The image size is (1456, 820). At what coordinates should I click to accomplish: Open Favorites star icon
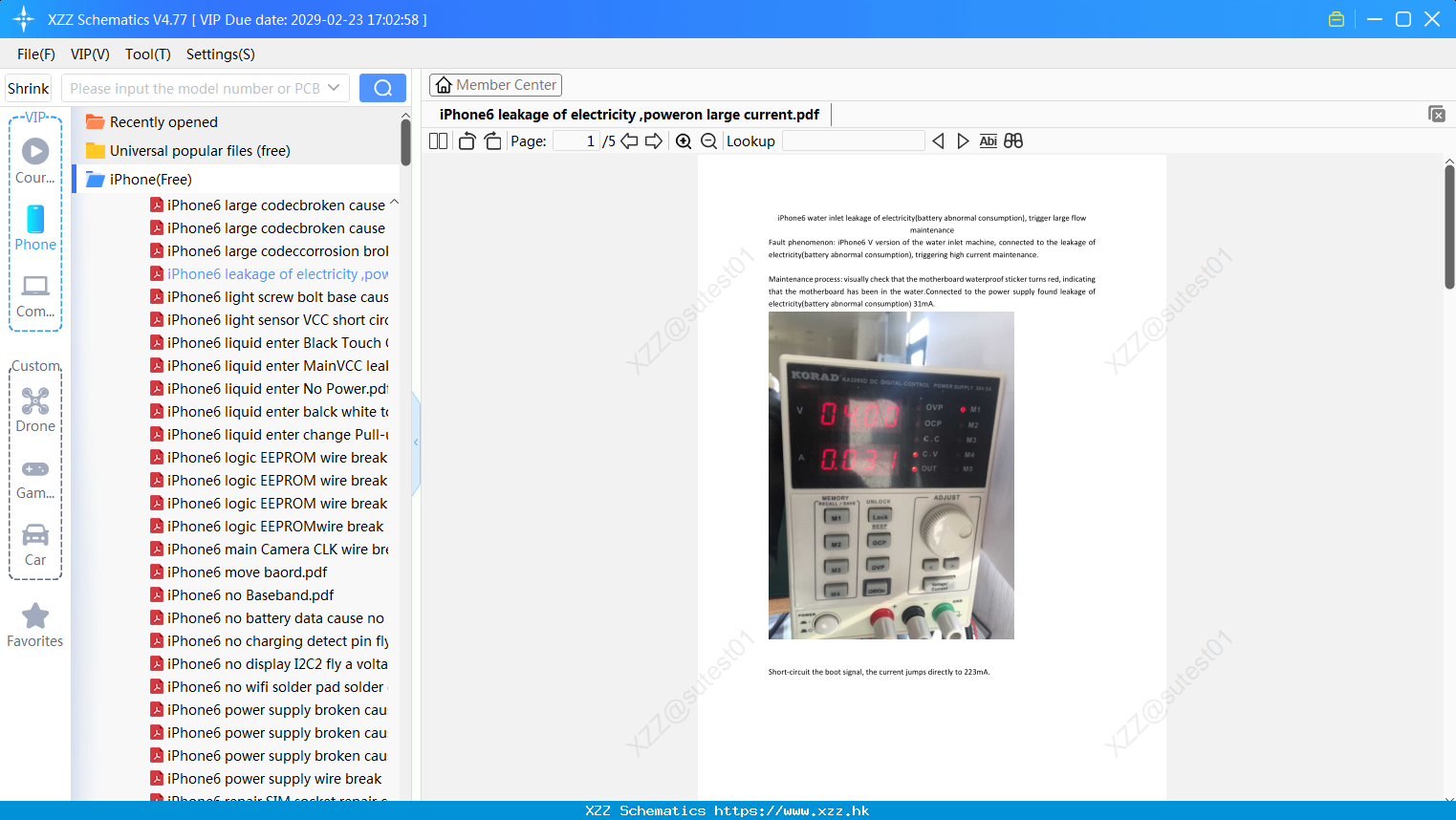click(35, 625)
